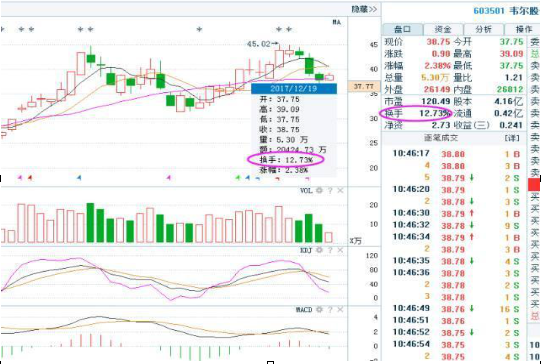Open trade details via the [详] link
The height and width of the screenshot is (364, 541).
tap(512, 138)
